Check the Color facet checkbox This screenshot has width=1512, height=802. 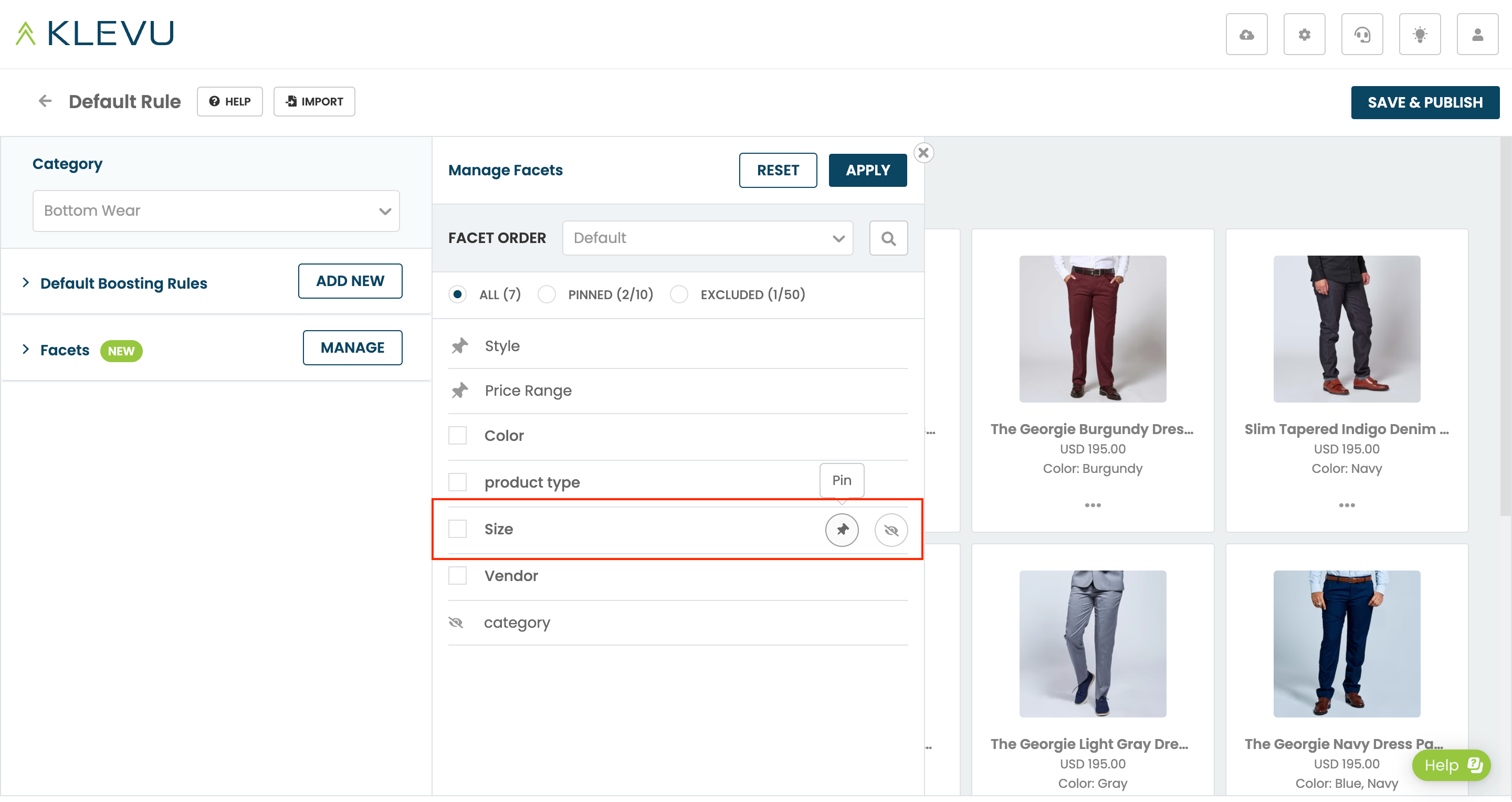point(457,435)
